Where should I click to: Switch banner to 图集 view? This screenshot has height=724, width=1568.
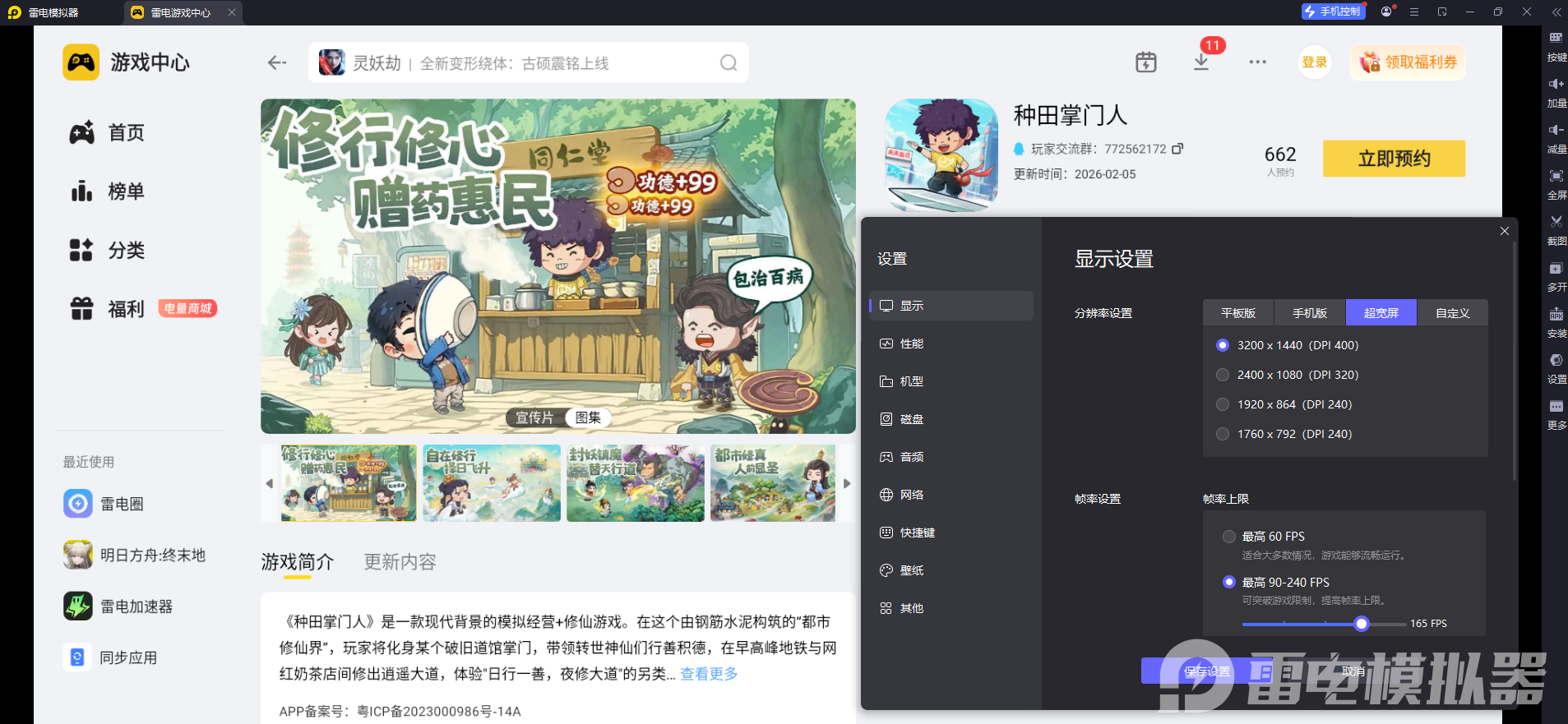(x=588, y=417)
